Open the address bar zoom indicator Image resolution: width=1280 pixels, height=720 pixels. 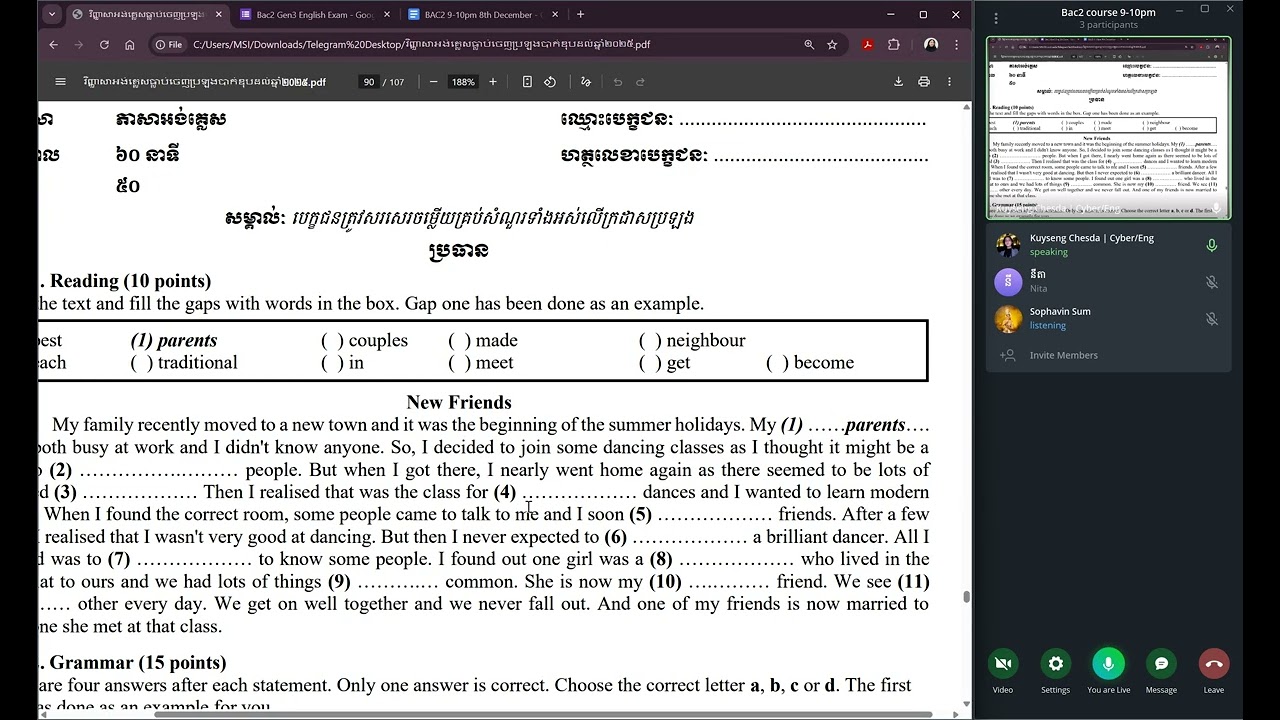coord(809,45)
